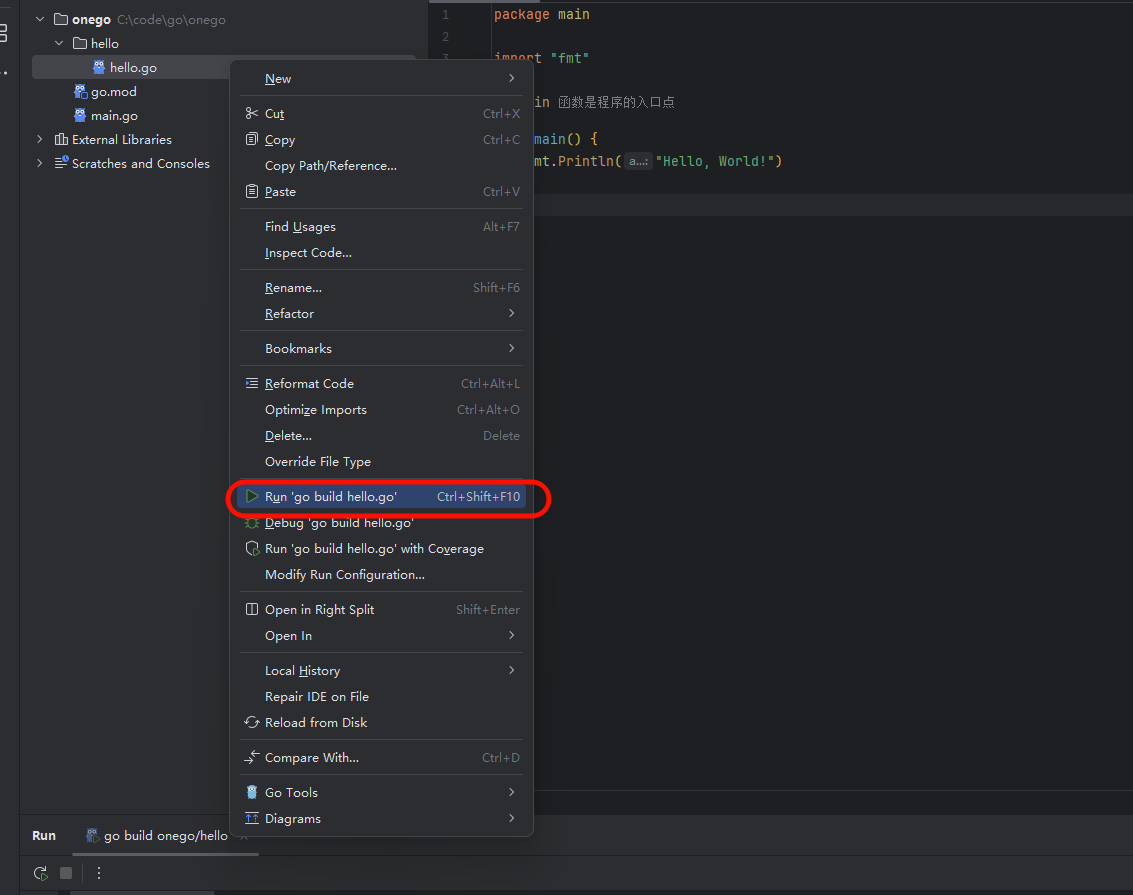Click the Reload from Disk icon
This screenshot has height=895, width=1133.
point(251,722)
